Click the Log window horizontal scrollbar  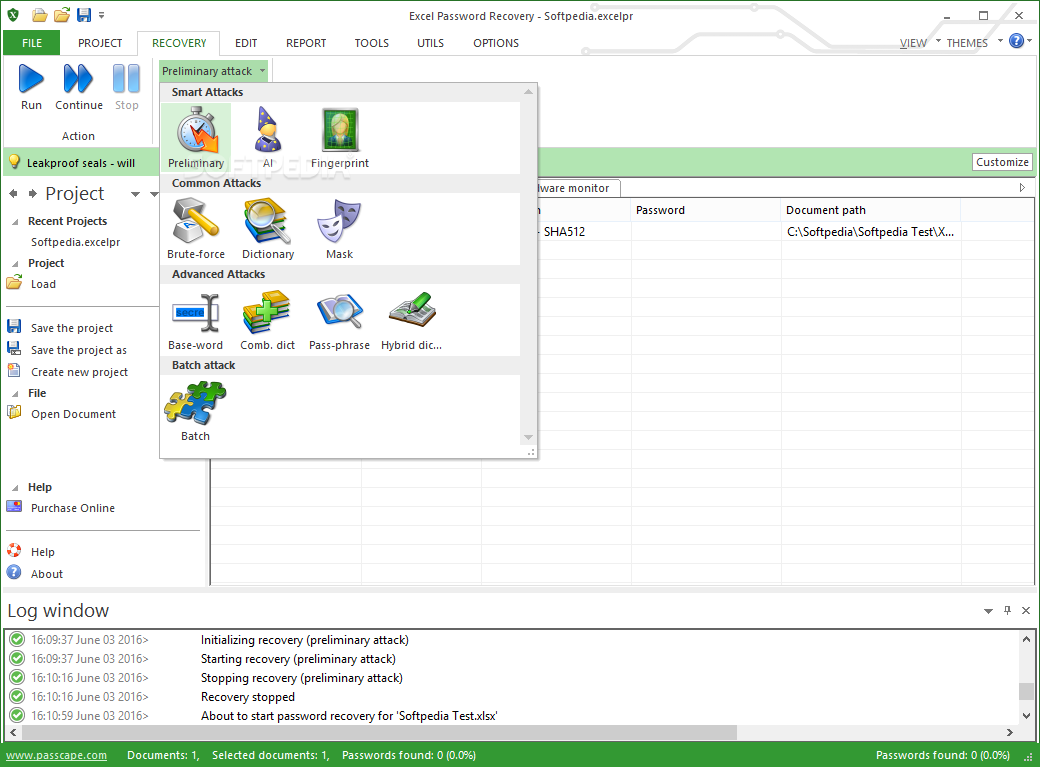379,732
